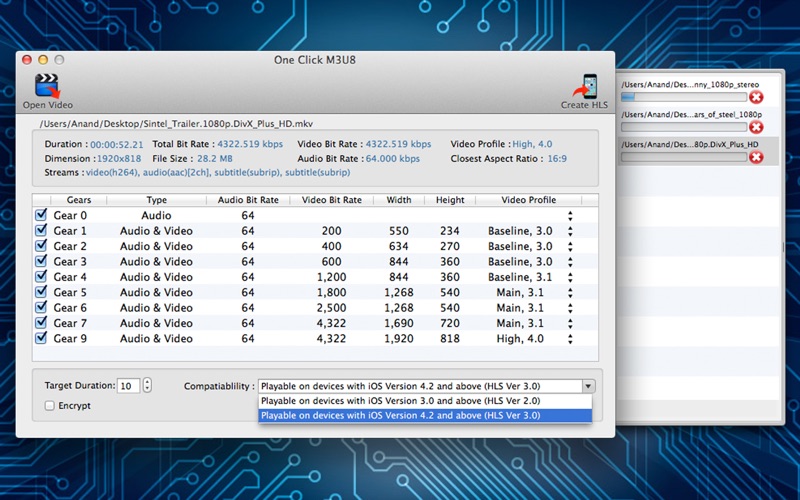The image size is (800, 500).
Task: Enable the Encrypt checkbox
Action: tap(49, 406)
